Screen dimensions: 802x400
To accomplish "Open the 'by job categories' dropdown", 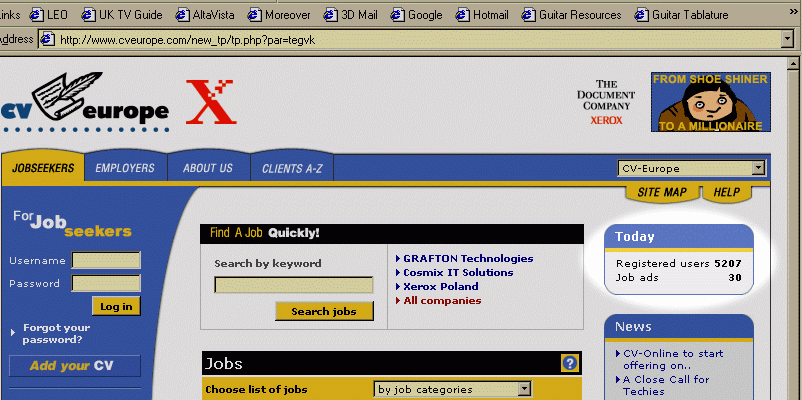I will click(453, 389).
